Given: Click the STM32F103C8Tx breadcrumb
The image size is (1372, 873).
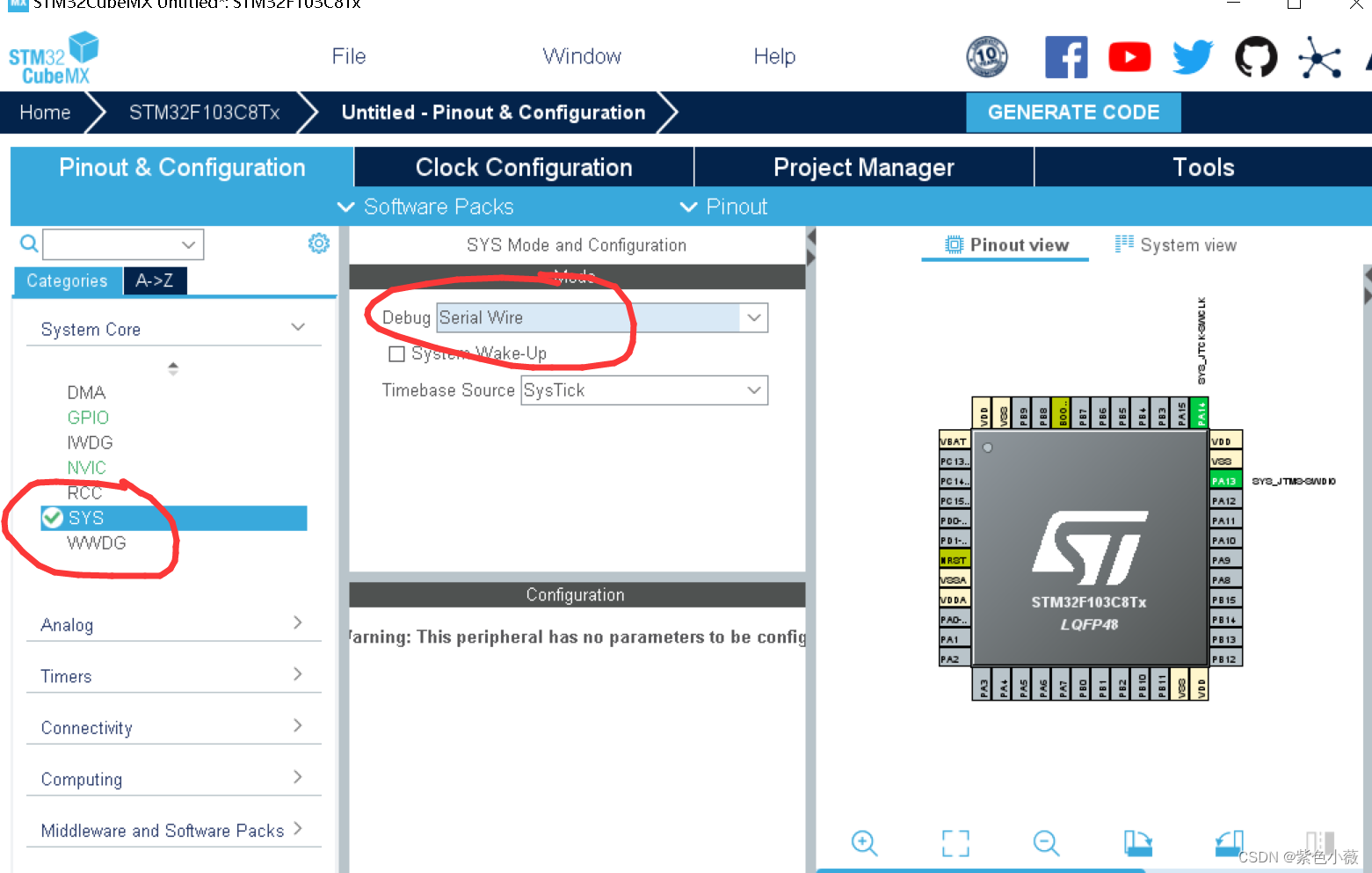Looking at the screenshot, I should coord(204,113).
